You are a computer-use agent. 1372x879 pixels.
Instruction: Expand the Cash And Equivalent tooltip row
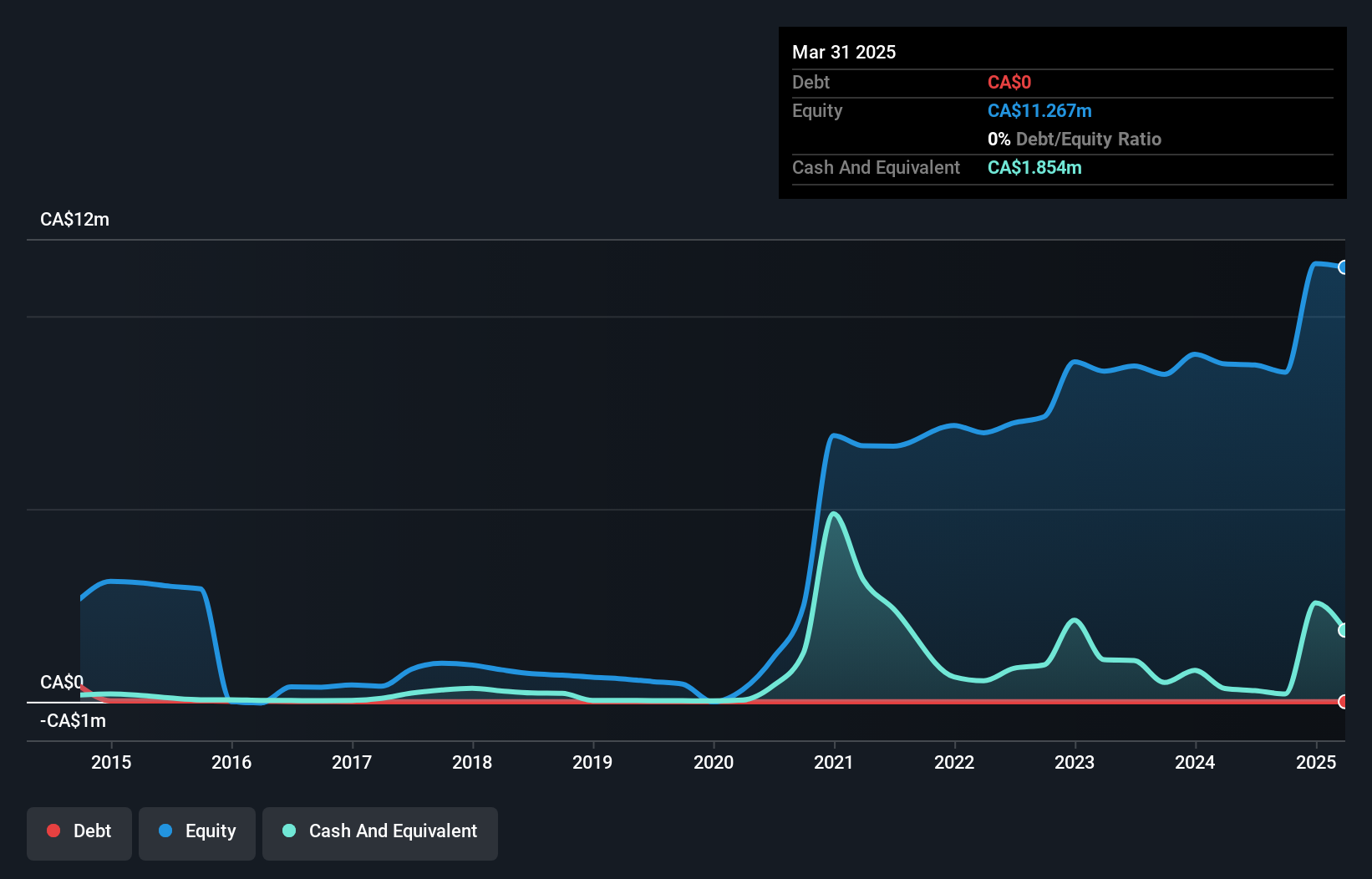click(876, 167)
